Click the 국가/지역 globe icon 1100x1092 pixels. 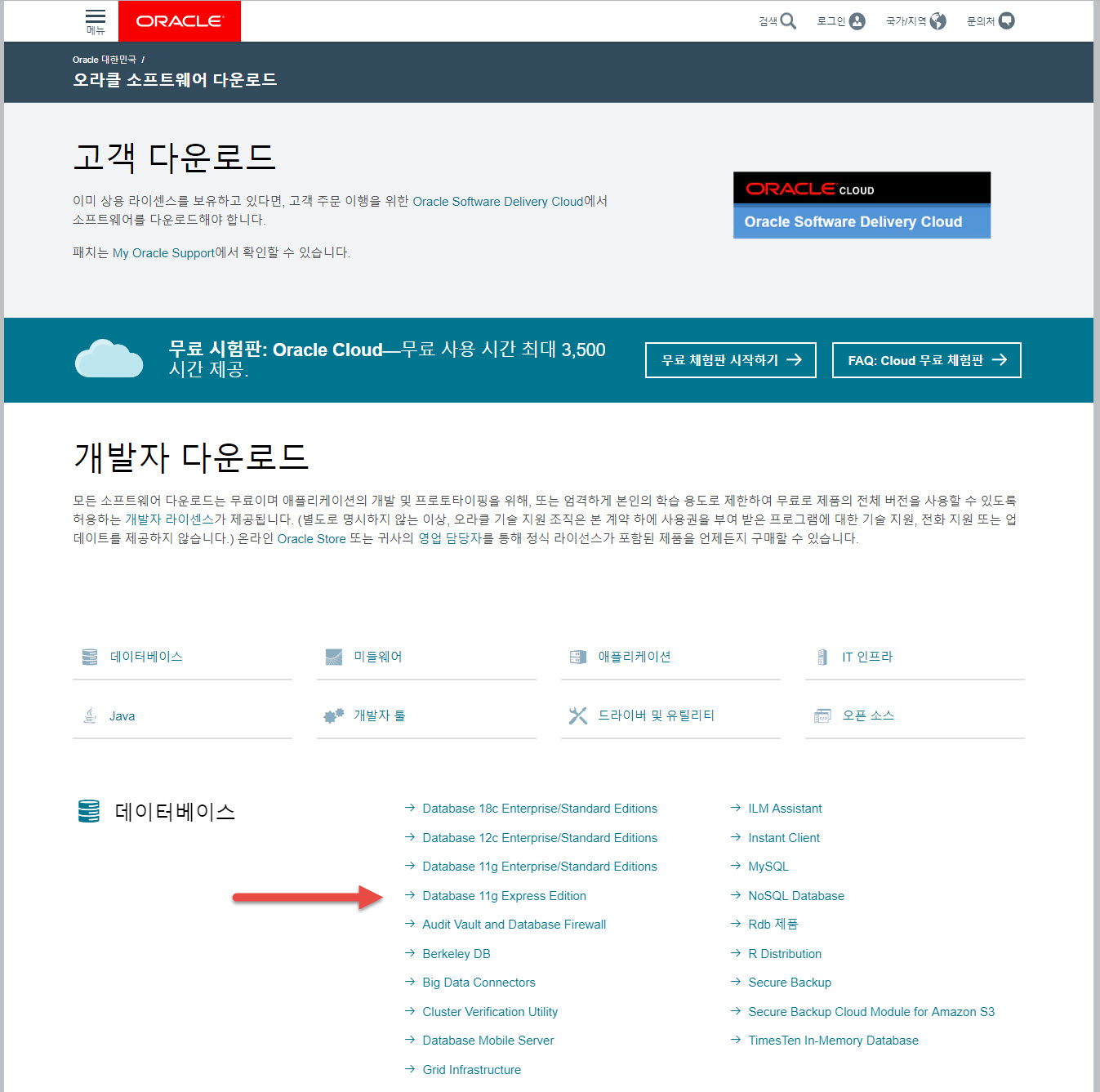937,21
